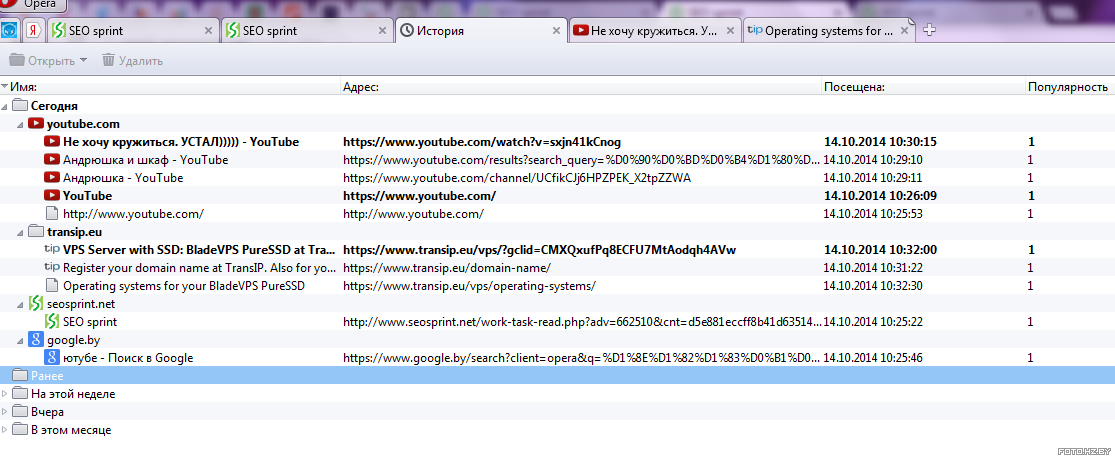The width and height of the screenshot is (1115, 459).
Task: Switch to the first SEO sprint tab
Action: (133, 31)
